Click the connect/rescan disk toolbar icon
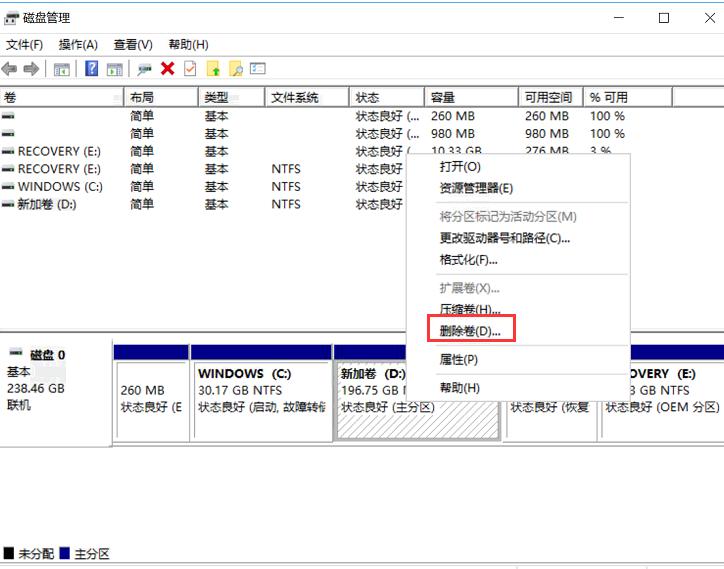Screen dimensions: 724x569 click(144, 69)
